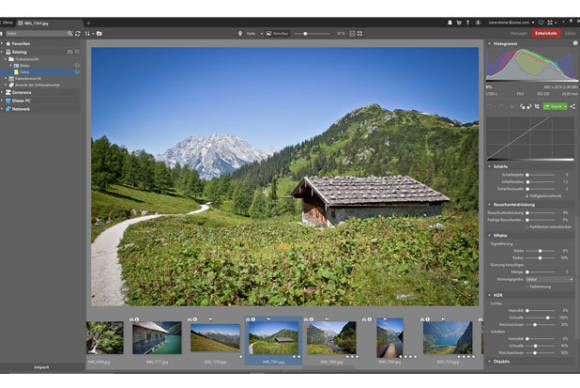The image size is (580, 388).
Task: Click the refresh icon beside the search field
Action: pos(78,34)
